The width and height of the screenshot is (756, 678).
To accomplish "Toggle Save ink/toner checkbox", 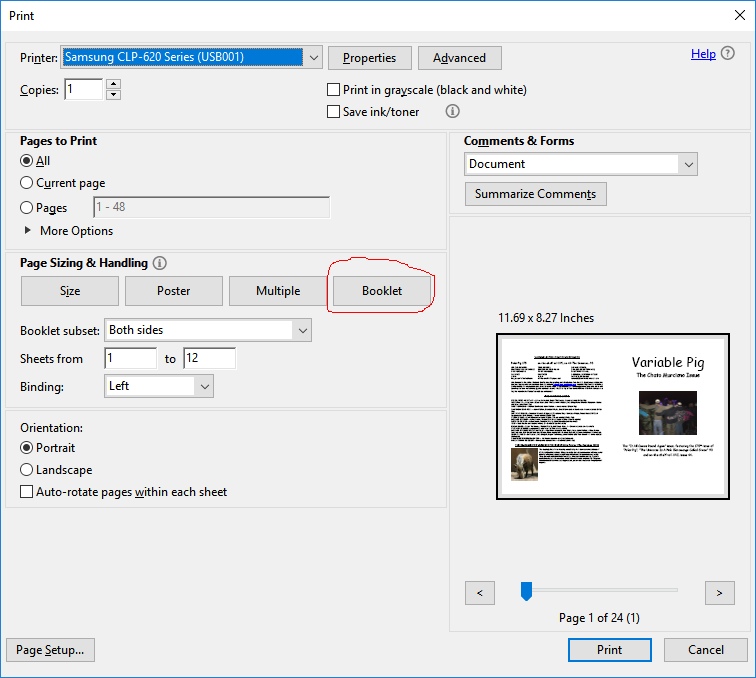I will 334,112.
